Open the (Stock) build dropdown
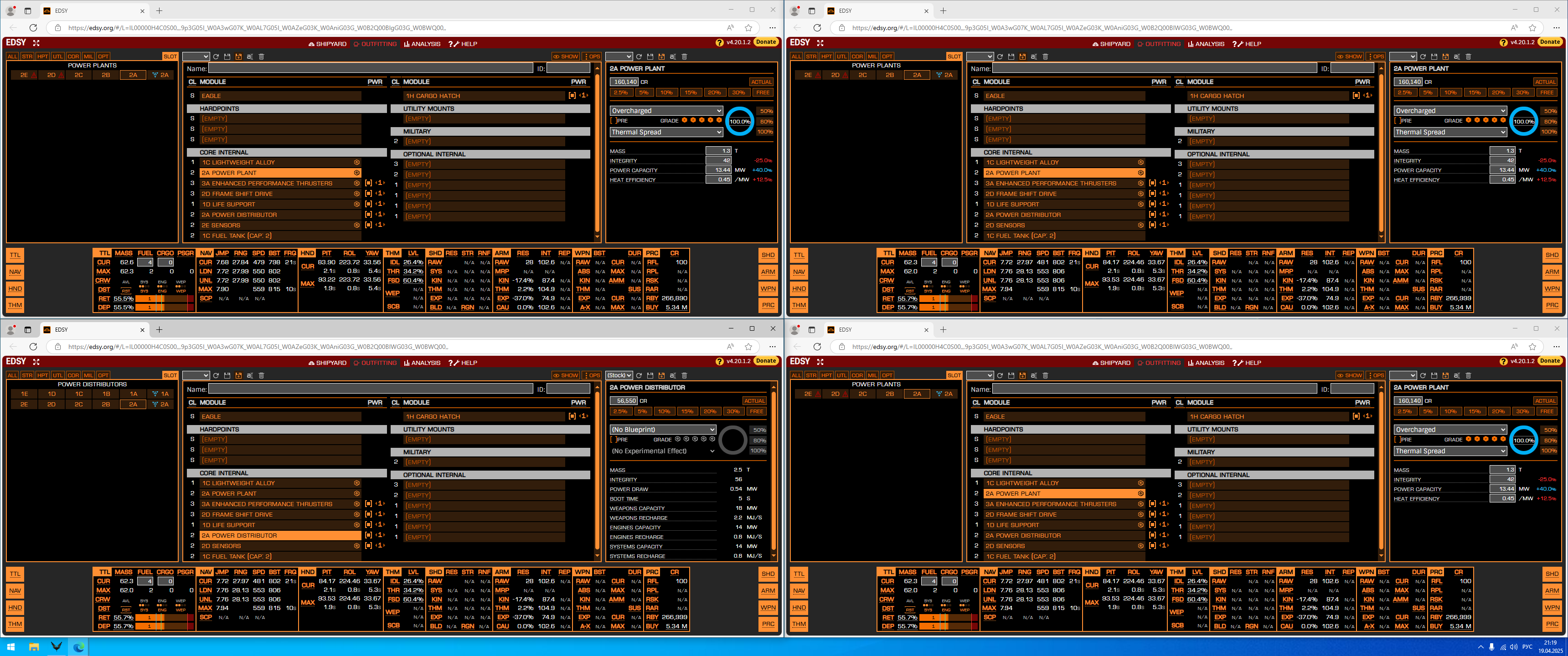This screenshot has width=1568, height=656. click(x=619, y=375)
